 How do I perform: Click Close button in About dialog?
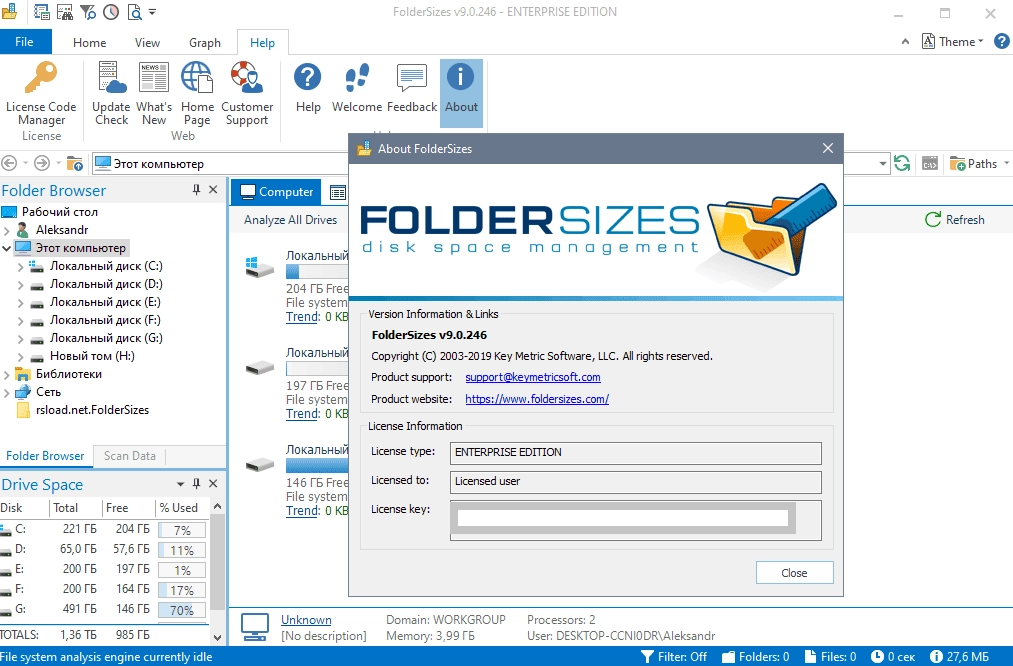(x=794, y=573)
